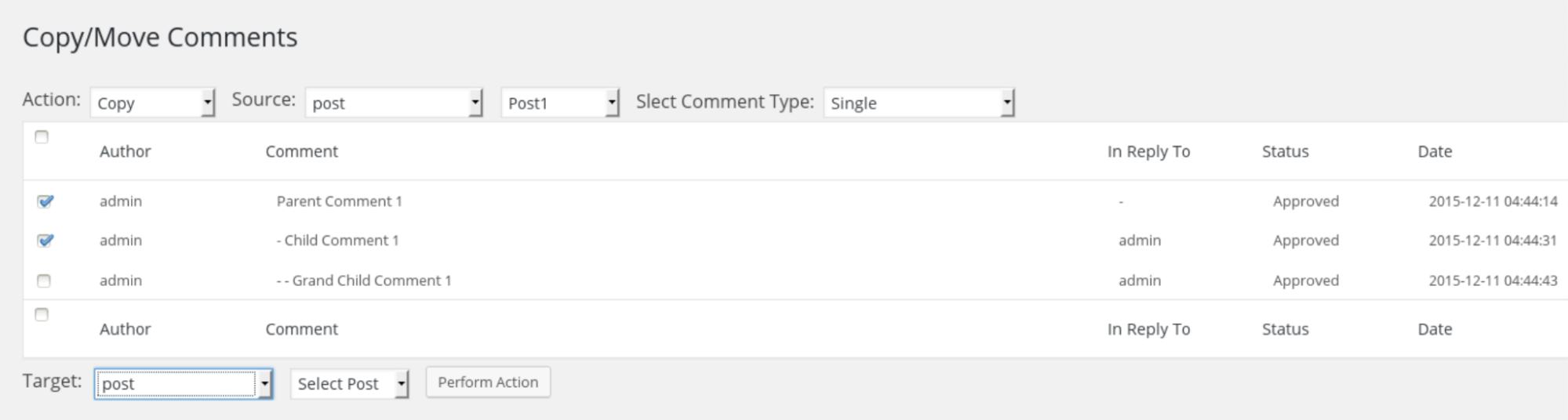1568x420 pixels.
Task: Click the Grand Child Comment 1 row text
Action: coord(364,281)
